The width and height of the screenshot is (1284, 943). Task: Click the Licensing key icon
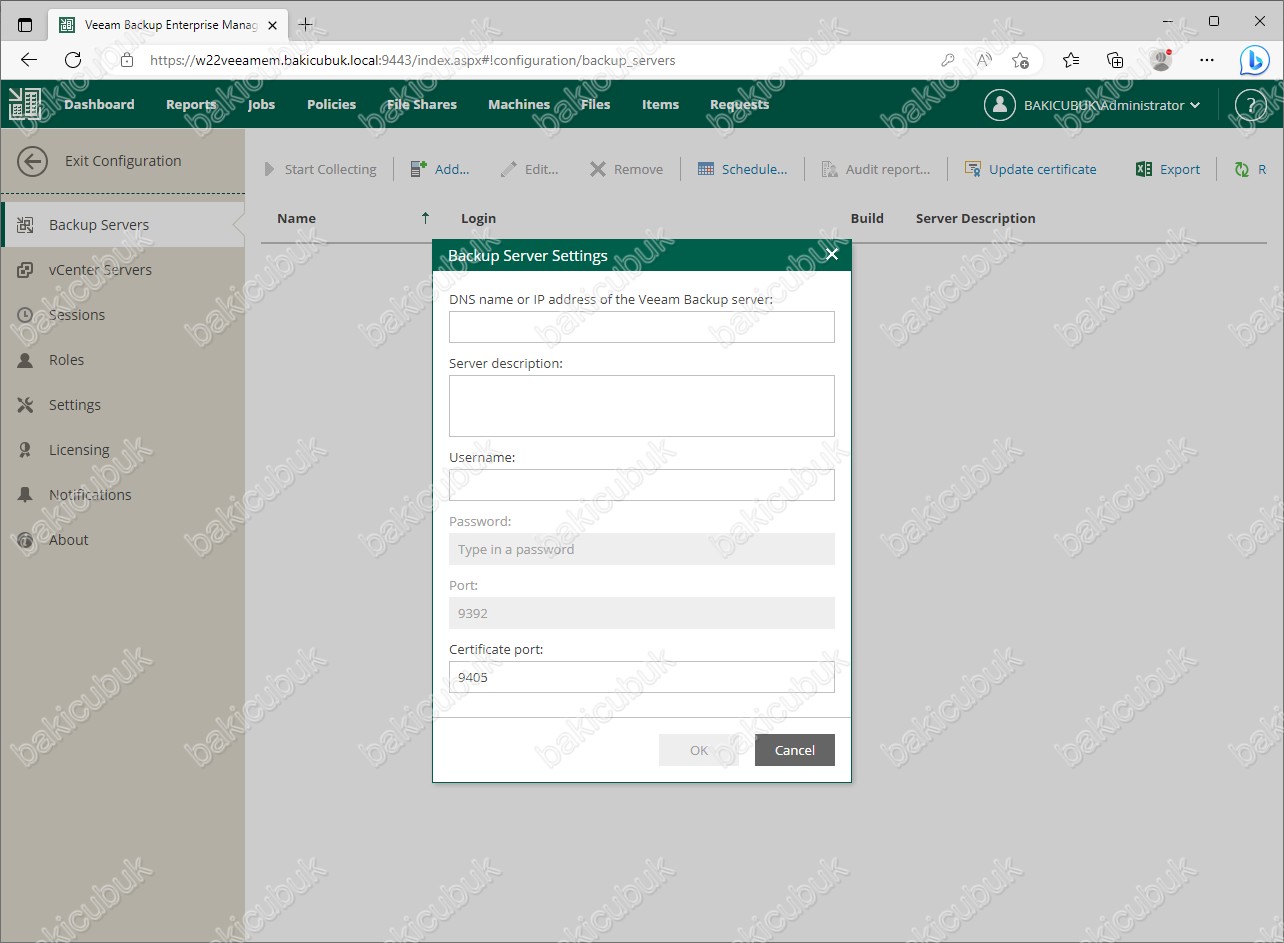click(x=26, y=450)
